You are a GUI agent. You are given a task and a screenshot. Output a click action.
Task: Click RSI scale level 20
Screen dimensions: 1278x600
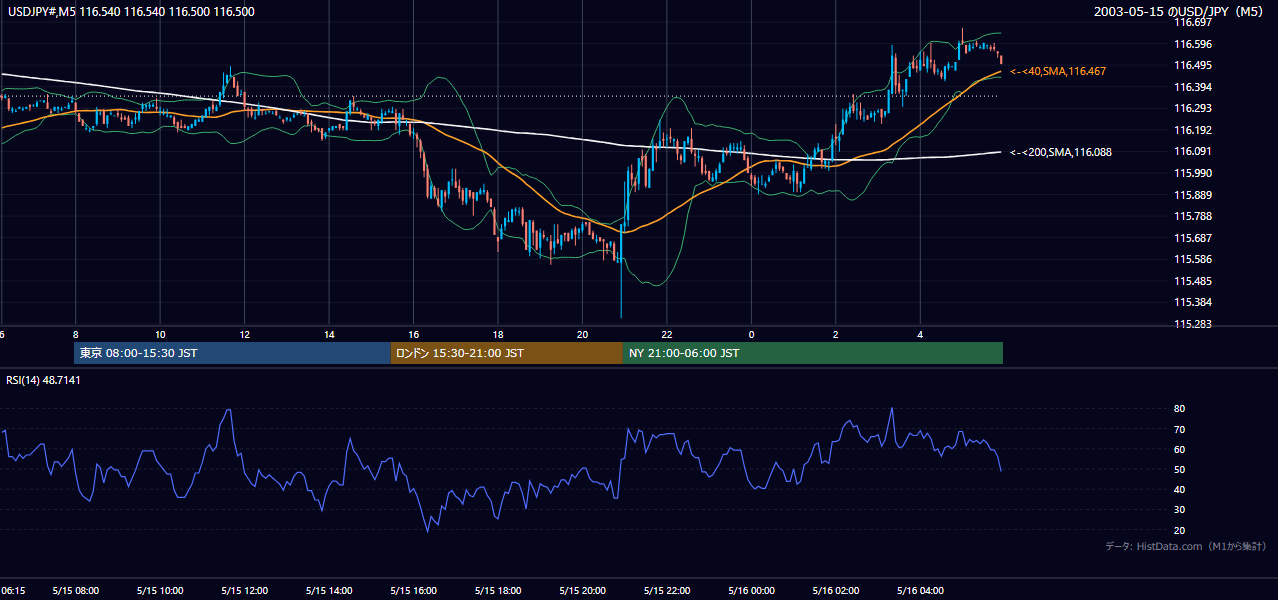click(1179, 530)
